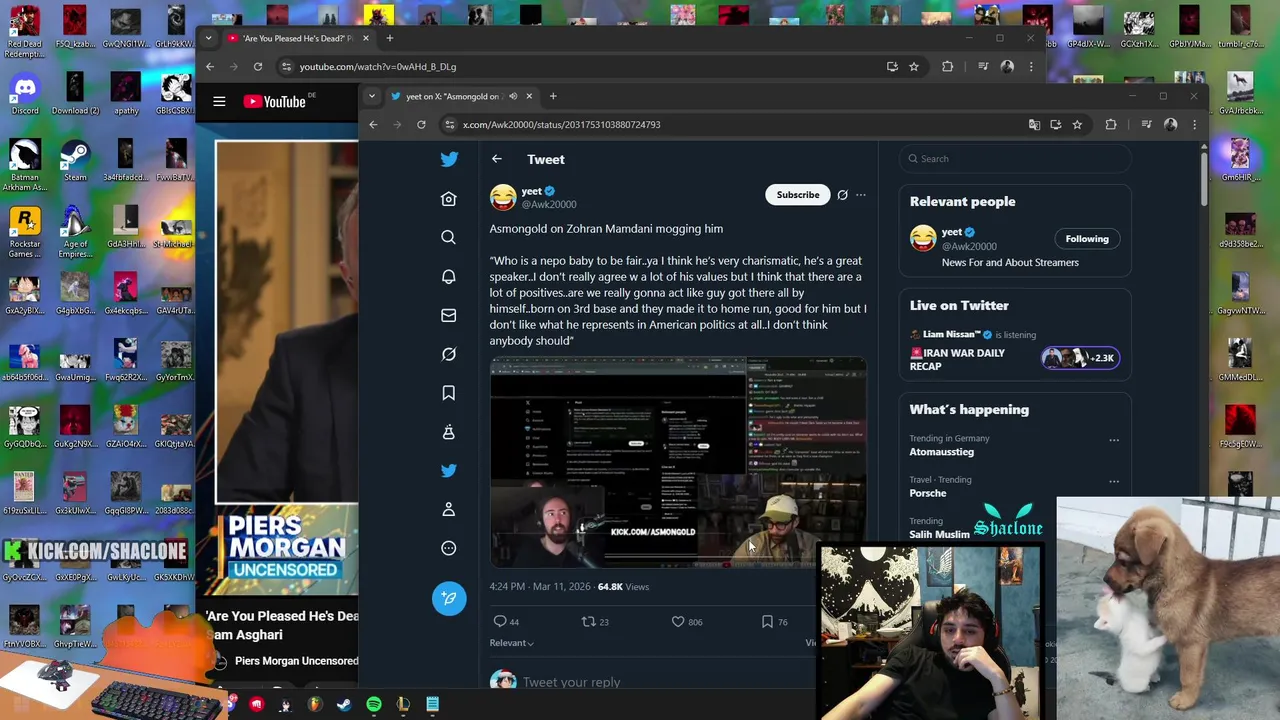Reload the x.com page
This screenshot has width=1280, height=720.
coord(421,125)
